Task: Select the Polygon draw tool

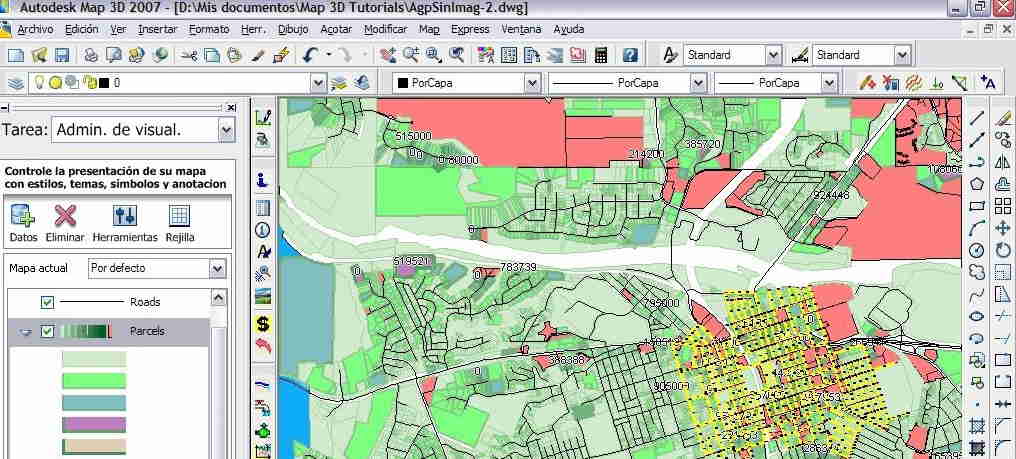Action: click(977, 184)
